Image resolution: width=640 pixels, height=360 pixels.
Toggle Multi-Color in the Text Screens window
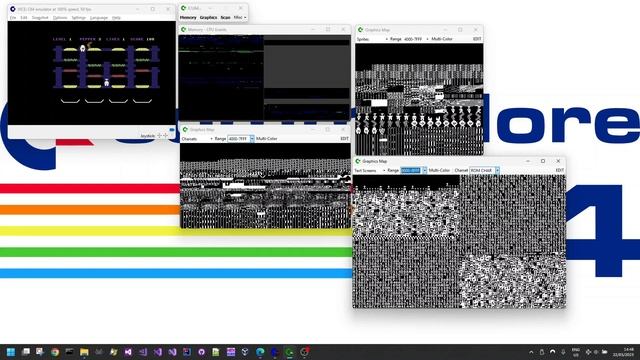[439, 171]
